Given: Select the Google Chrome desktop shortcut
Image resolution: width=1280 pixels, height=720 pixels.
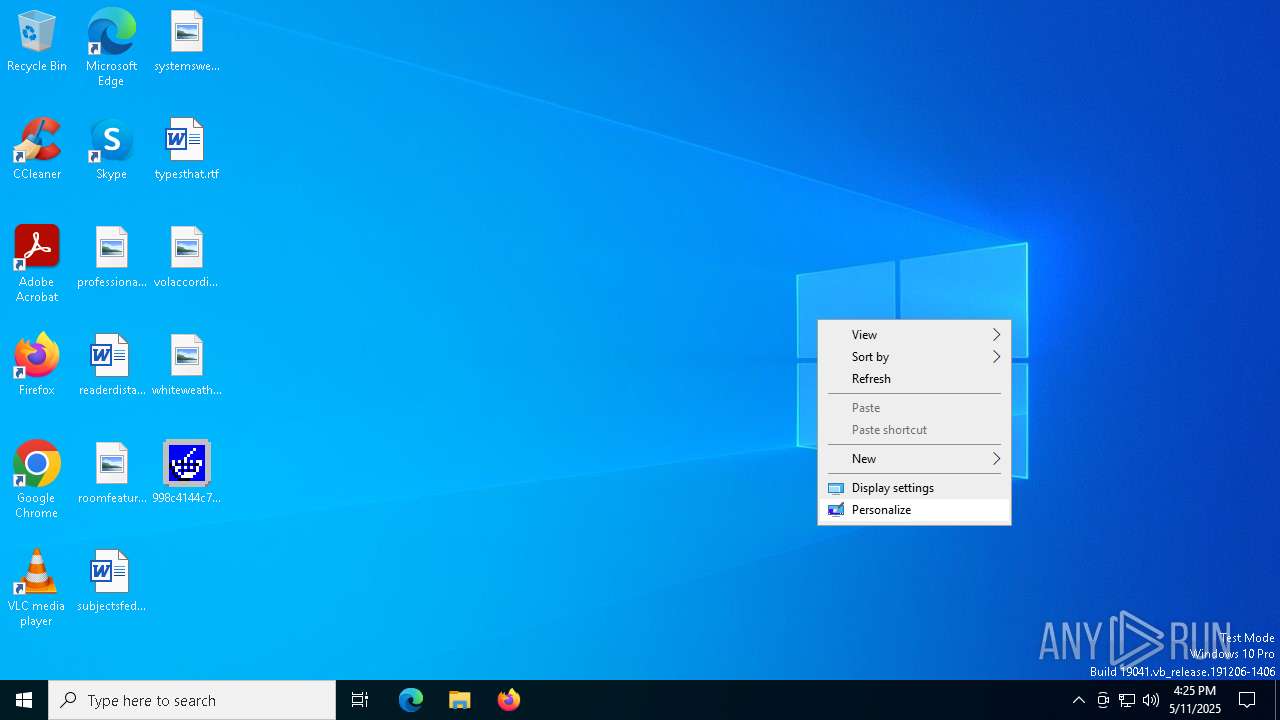Looking at the screenshot, I should pos(37,480).
